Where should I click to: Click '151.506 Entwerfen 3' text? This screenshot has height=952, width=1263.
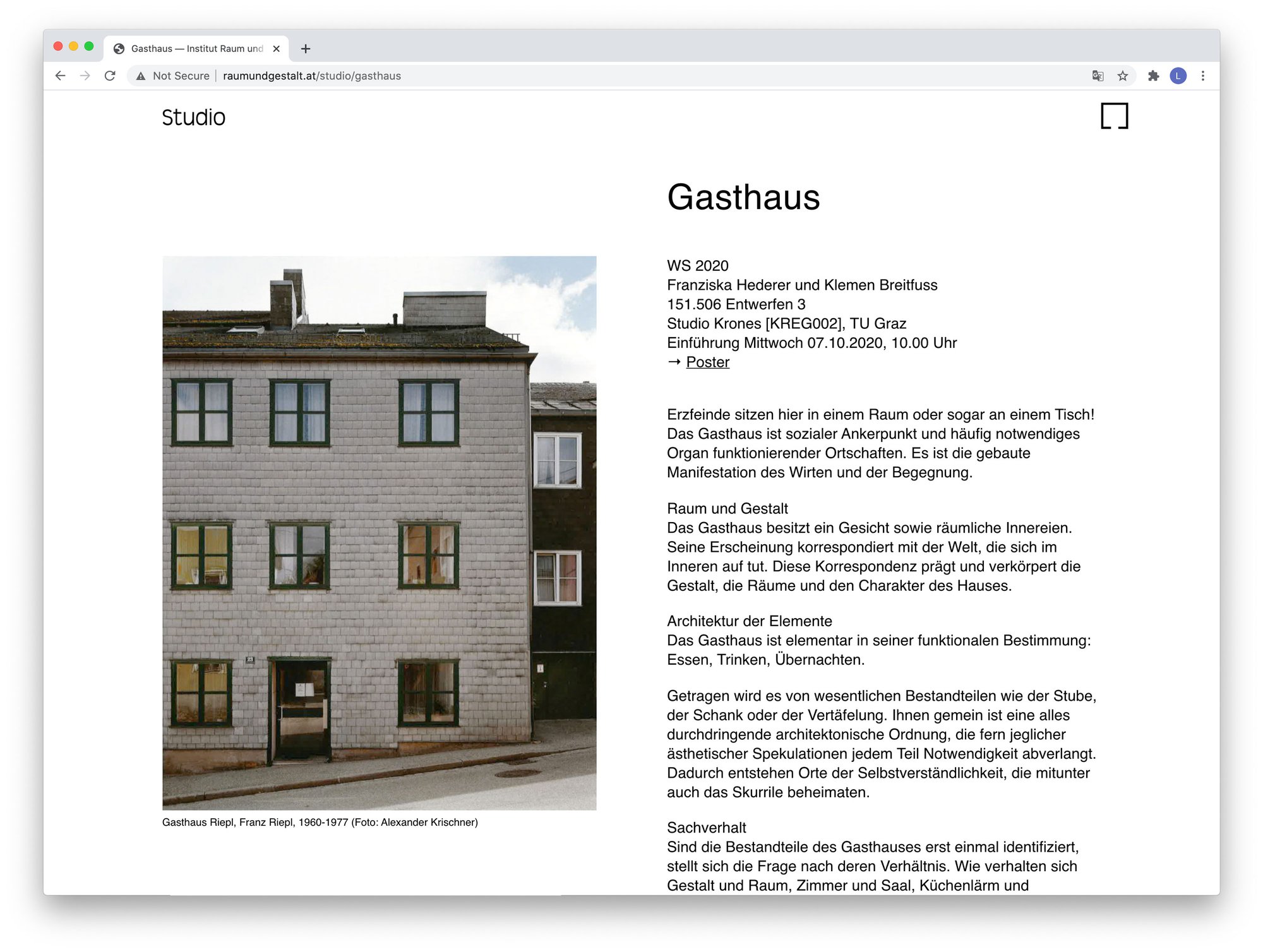[736, 304]
